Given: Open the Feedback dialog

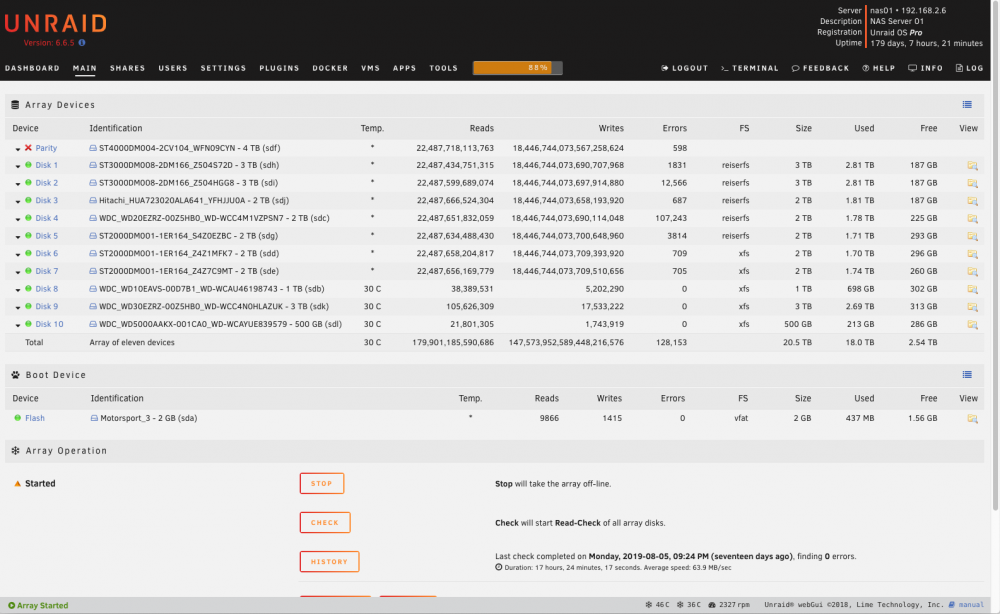Looking at the screenshot, I should pyautogui.click(x=820, y=68).
